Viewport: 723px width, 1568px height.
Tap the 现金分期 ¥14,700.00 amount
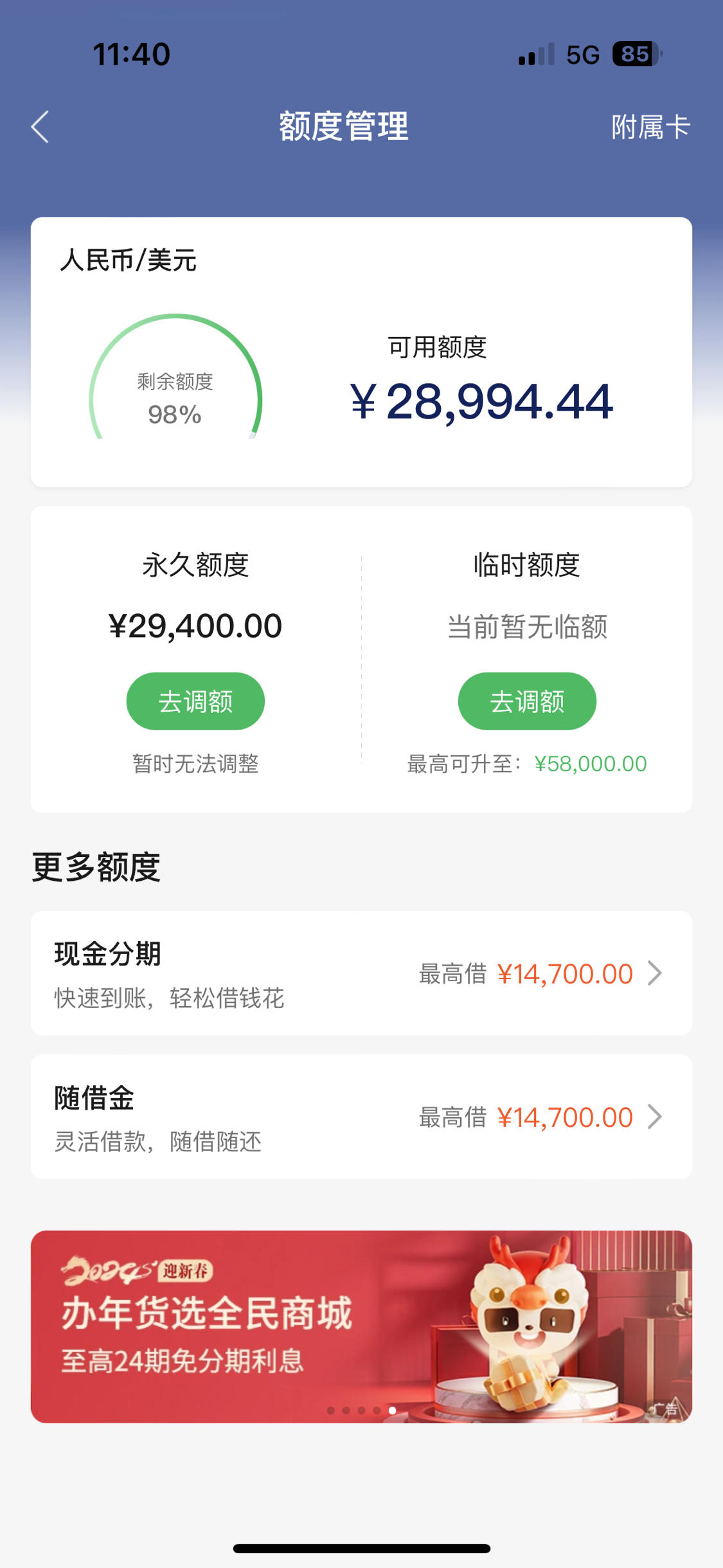coord(565,974)
